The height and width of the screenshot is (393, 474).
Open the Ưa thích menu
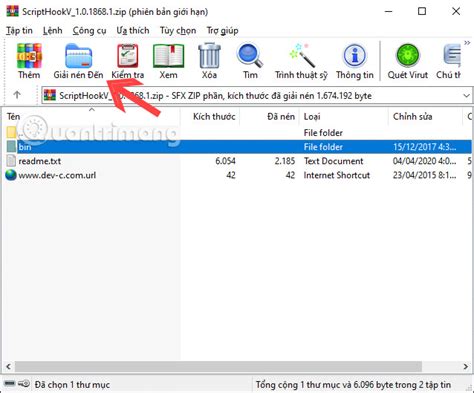click(133, 31)
